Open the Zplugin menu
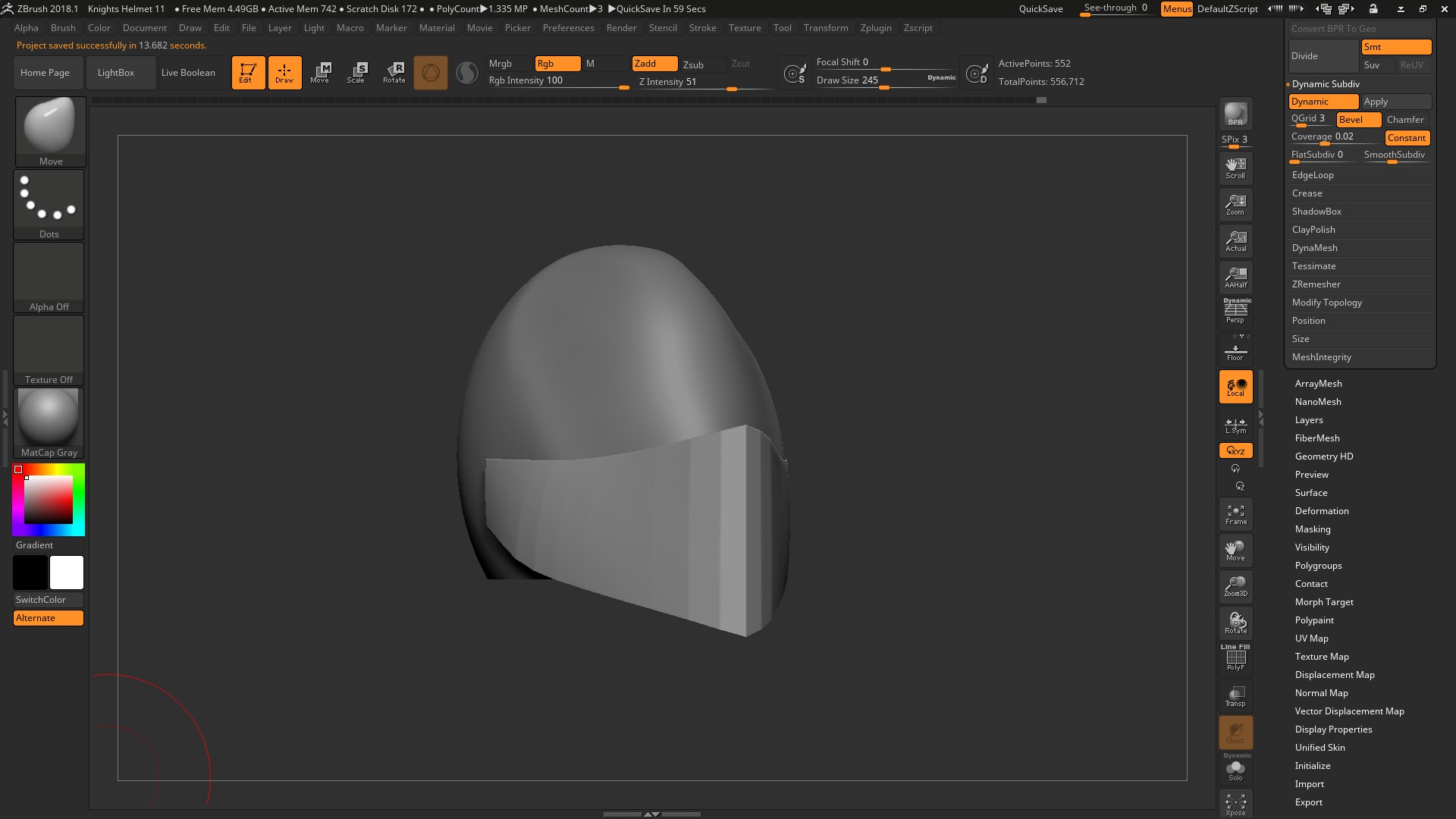 click(876, 28)
